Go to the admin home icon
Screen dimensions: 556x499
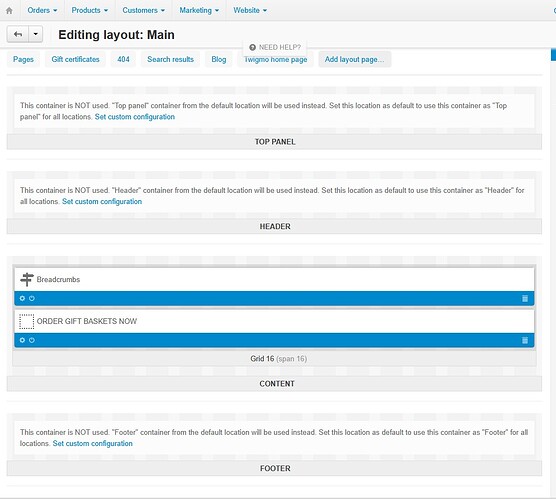(10, 10)
